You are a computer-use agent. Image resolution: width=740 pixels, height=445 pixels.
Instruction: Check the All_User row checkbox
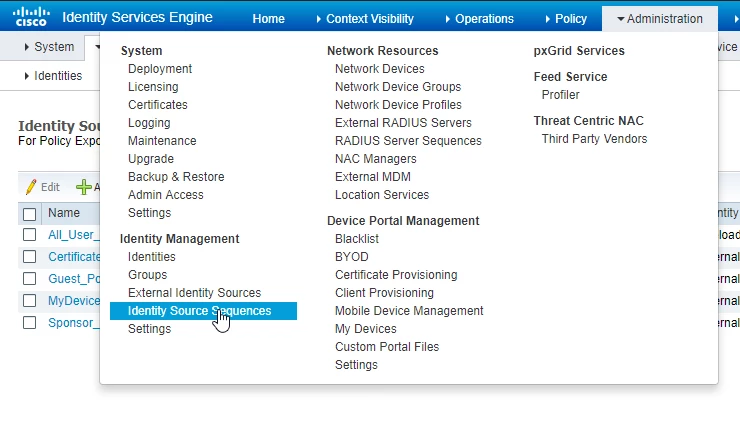(x=29, y=235)
